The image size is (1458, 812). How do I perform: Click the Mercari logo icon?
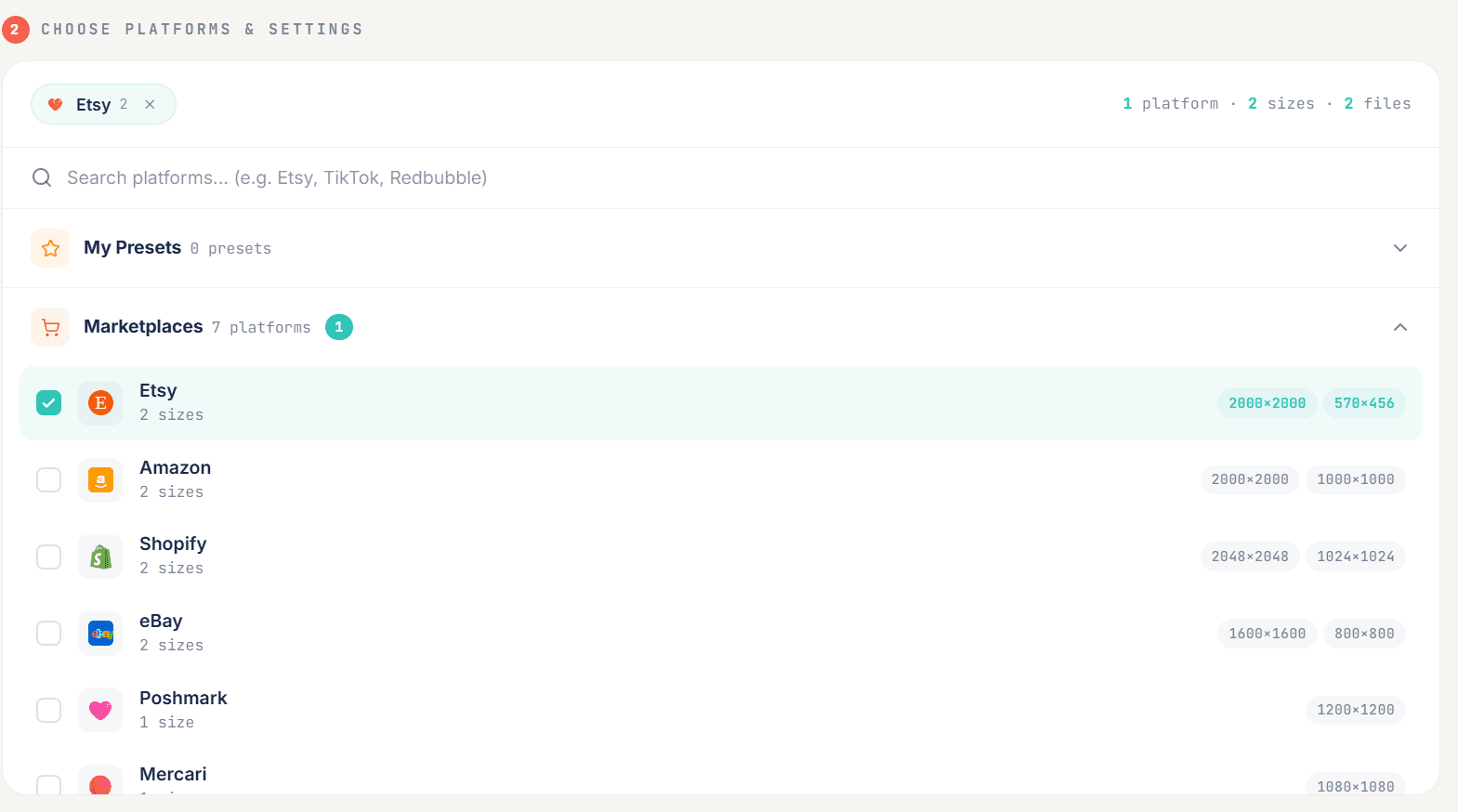click(x=100, y=780)
